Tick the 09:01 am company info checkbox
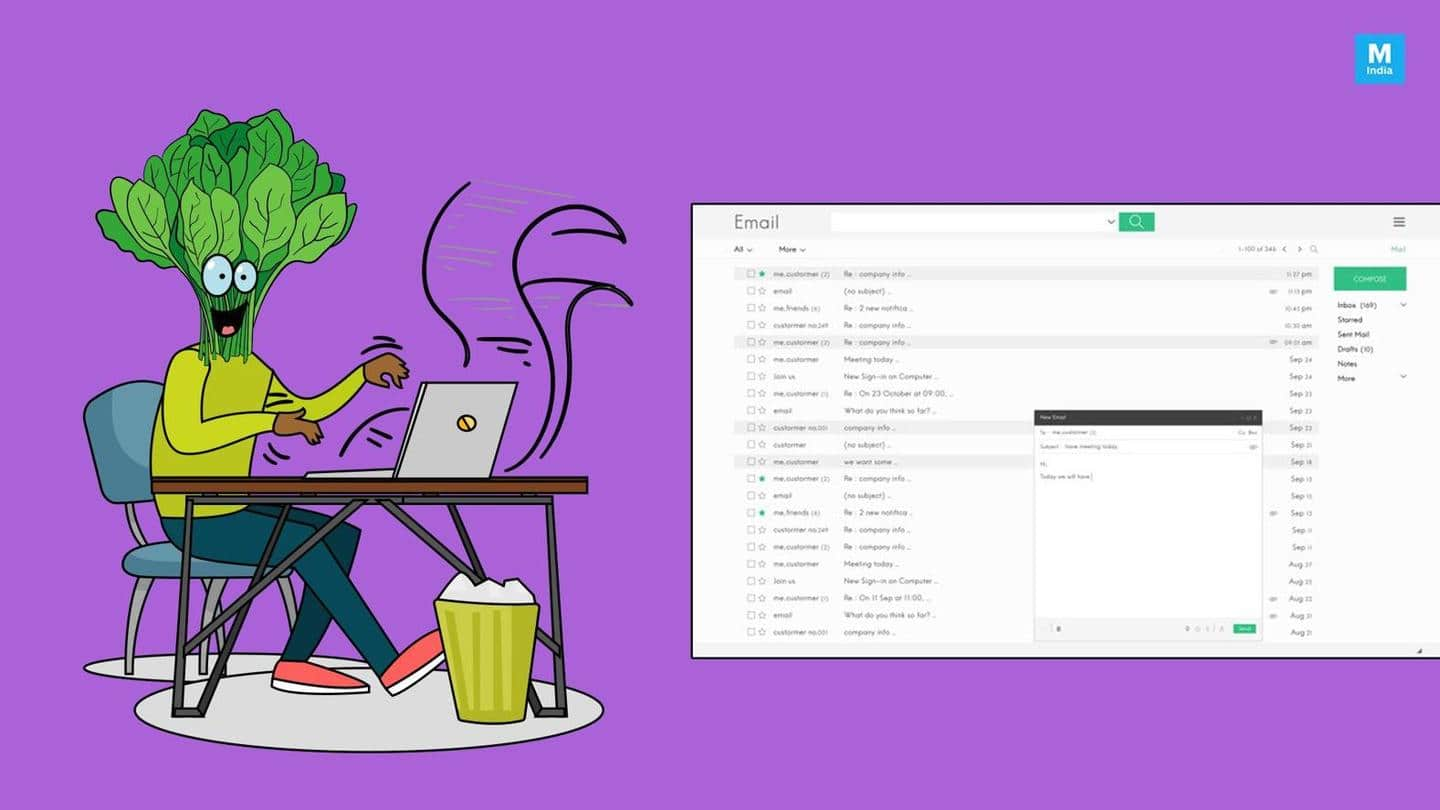 click(751, 342)
